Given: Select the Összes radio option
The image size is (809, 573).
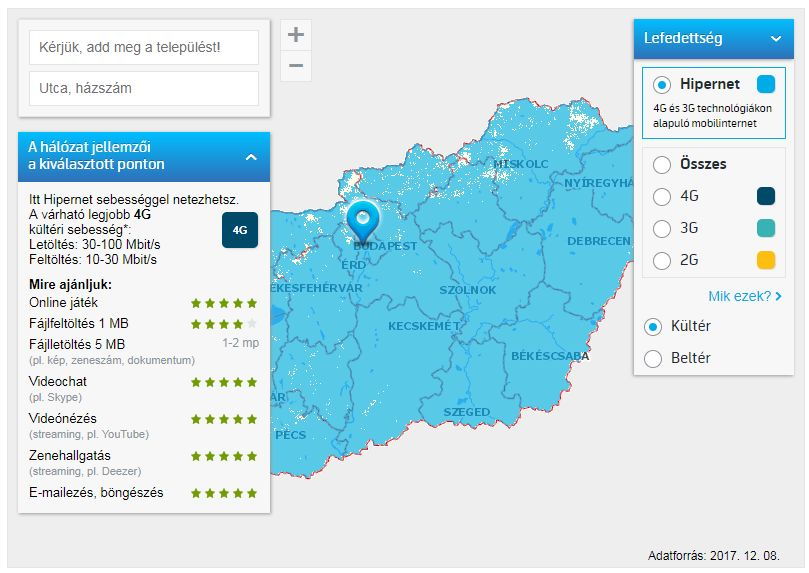Looking at the screenshot, I should tap(662, 164).
